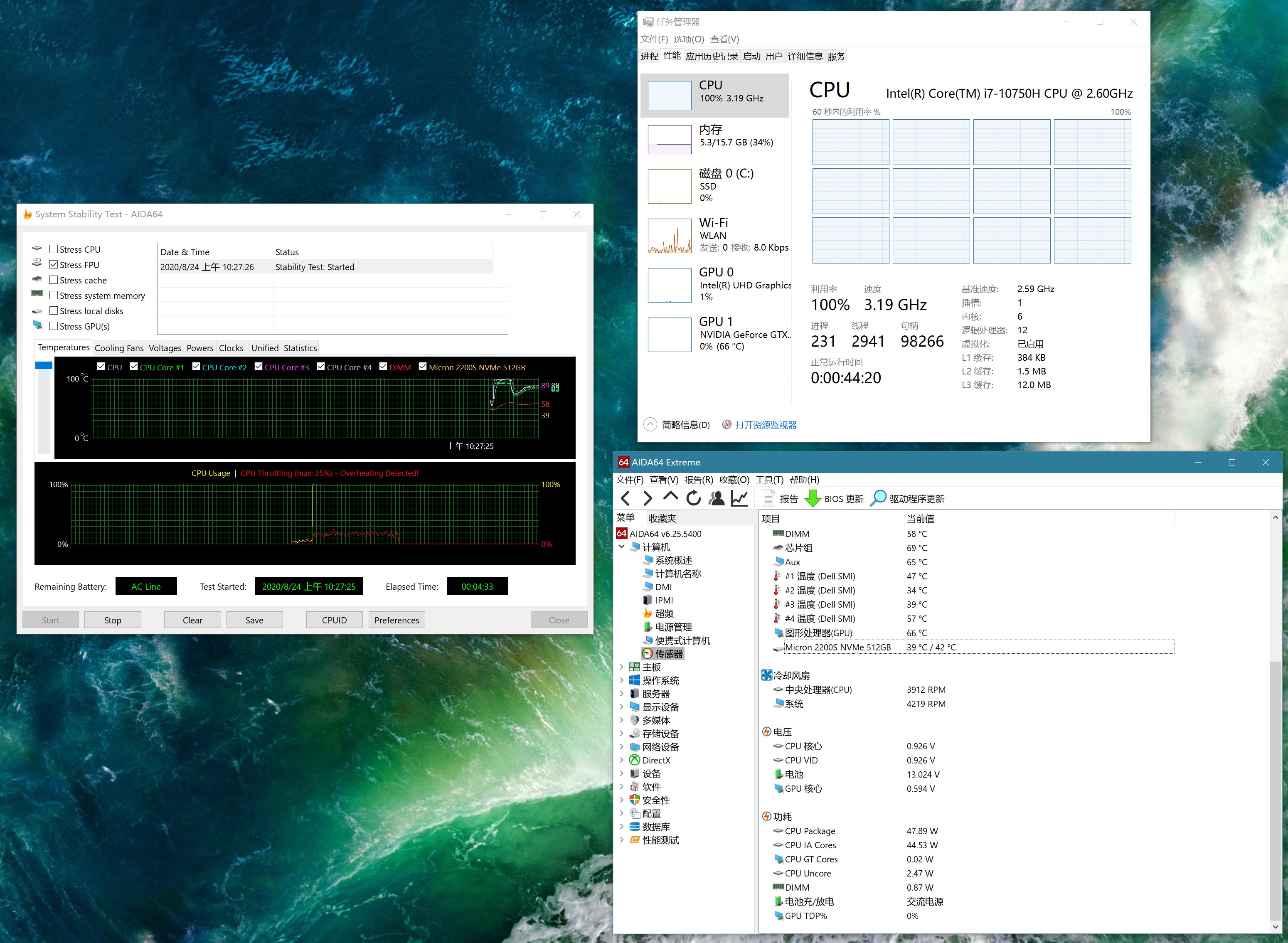Open the graph chart toolbar icon
Screen dimensions: 1288x943
[739, 498]
